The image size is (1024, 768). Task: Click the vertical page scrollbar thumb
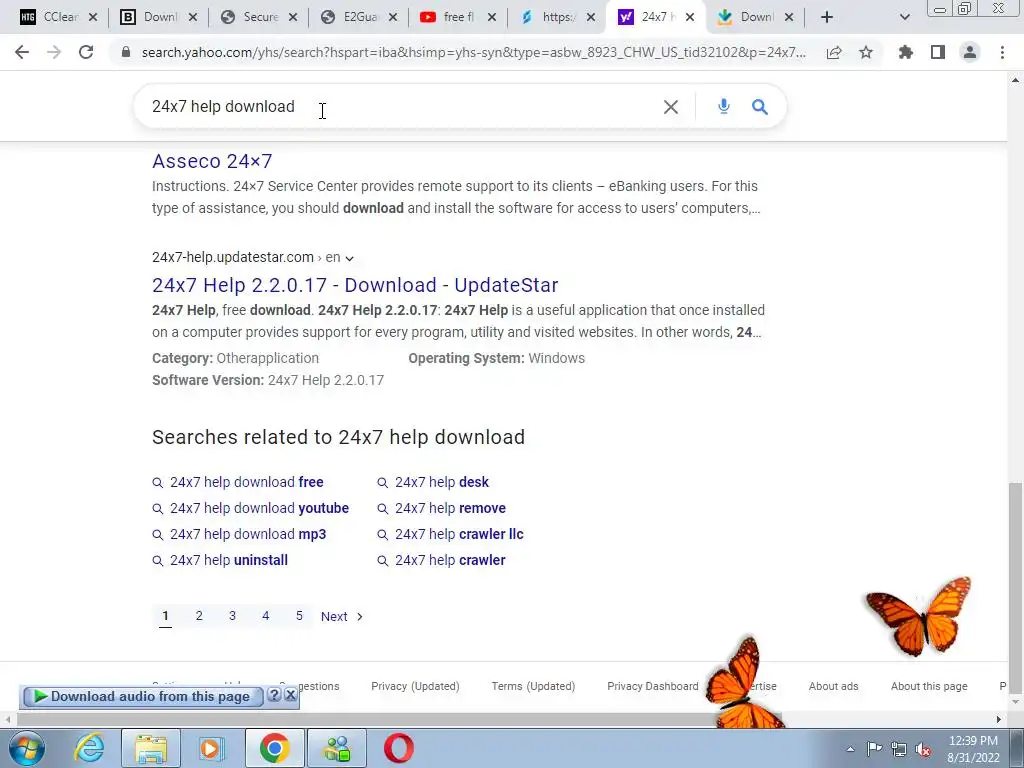click(x=1015, y=588)
